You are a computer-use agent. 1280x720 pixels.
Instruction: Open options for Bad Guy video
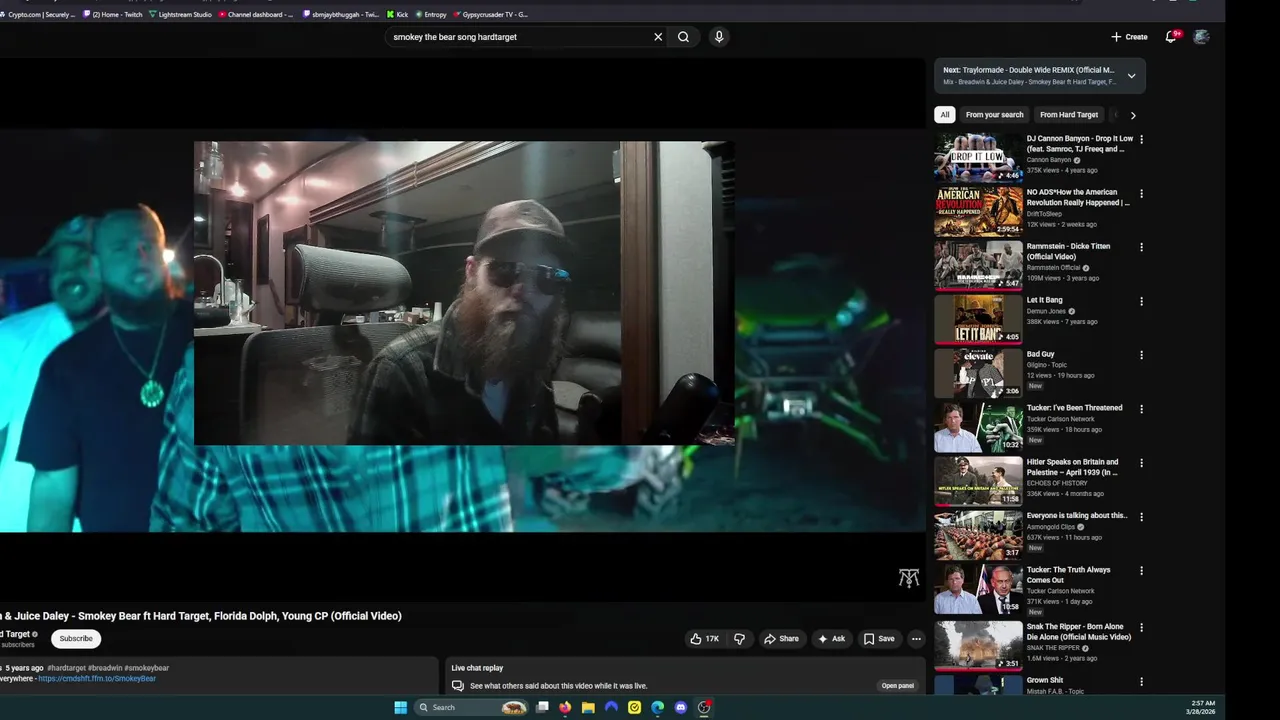click(x=1141, y=355)
